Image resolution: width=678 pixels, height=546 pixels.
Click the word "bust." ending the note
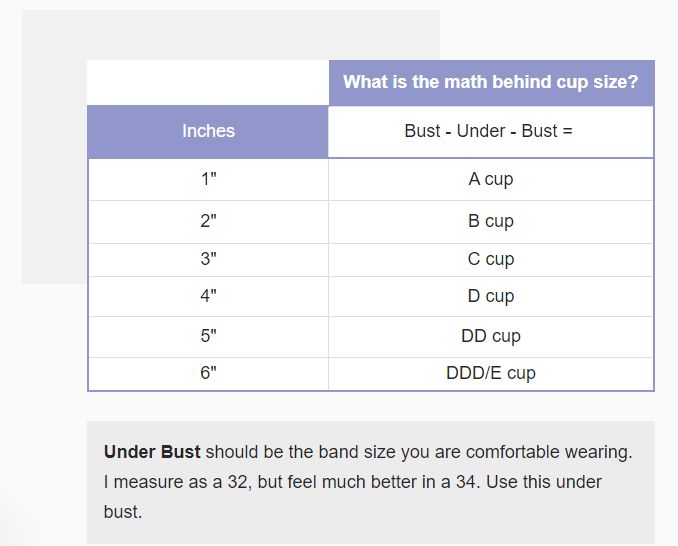pyautogui.click(x=123, y=512)
